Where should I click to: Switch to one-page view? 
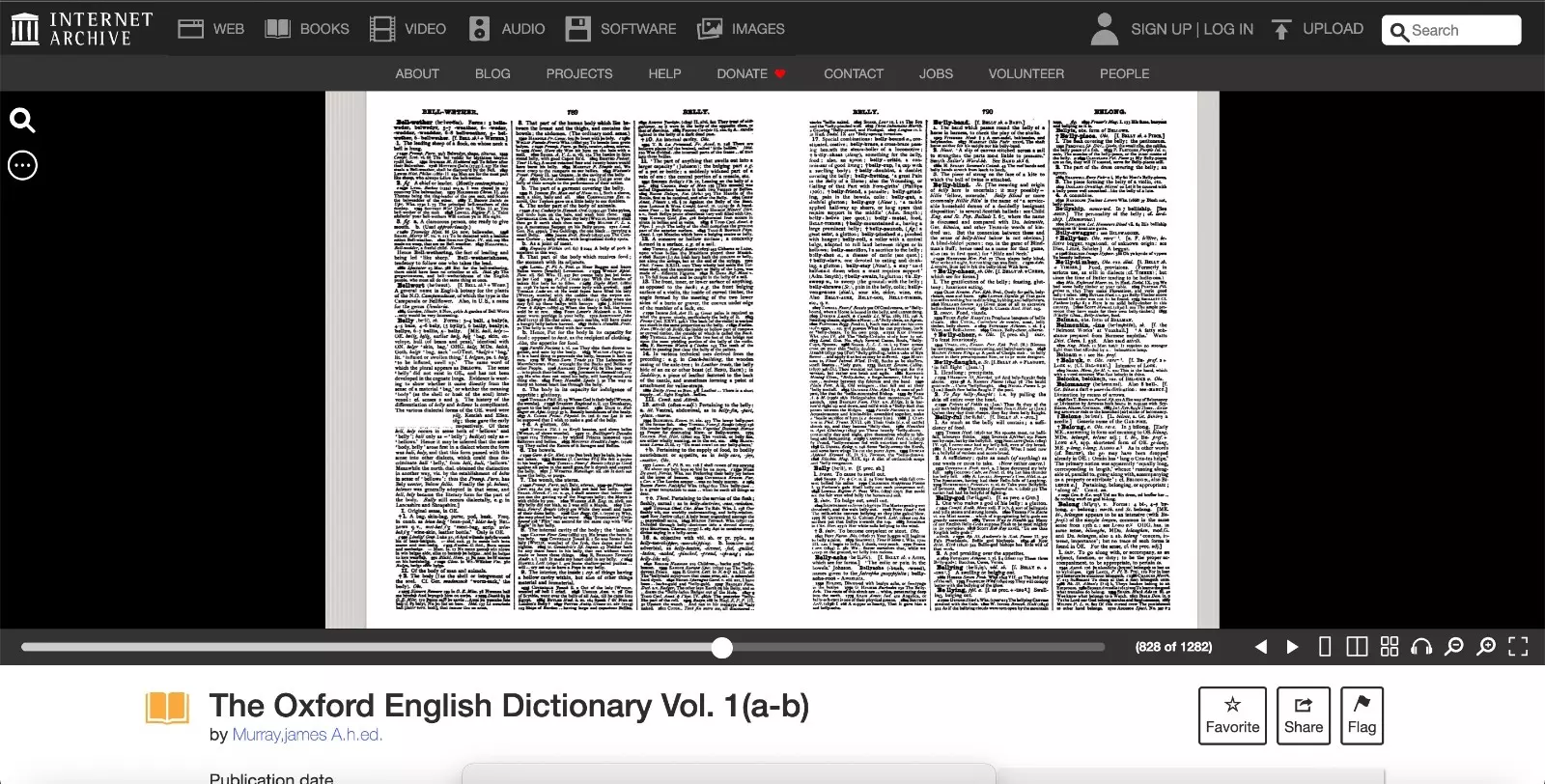[x=1325, y=647]
